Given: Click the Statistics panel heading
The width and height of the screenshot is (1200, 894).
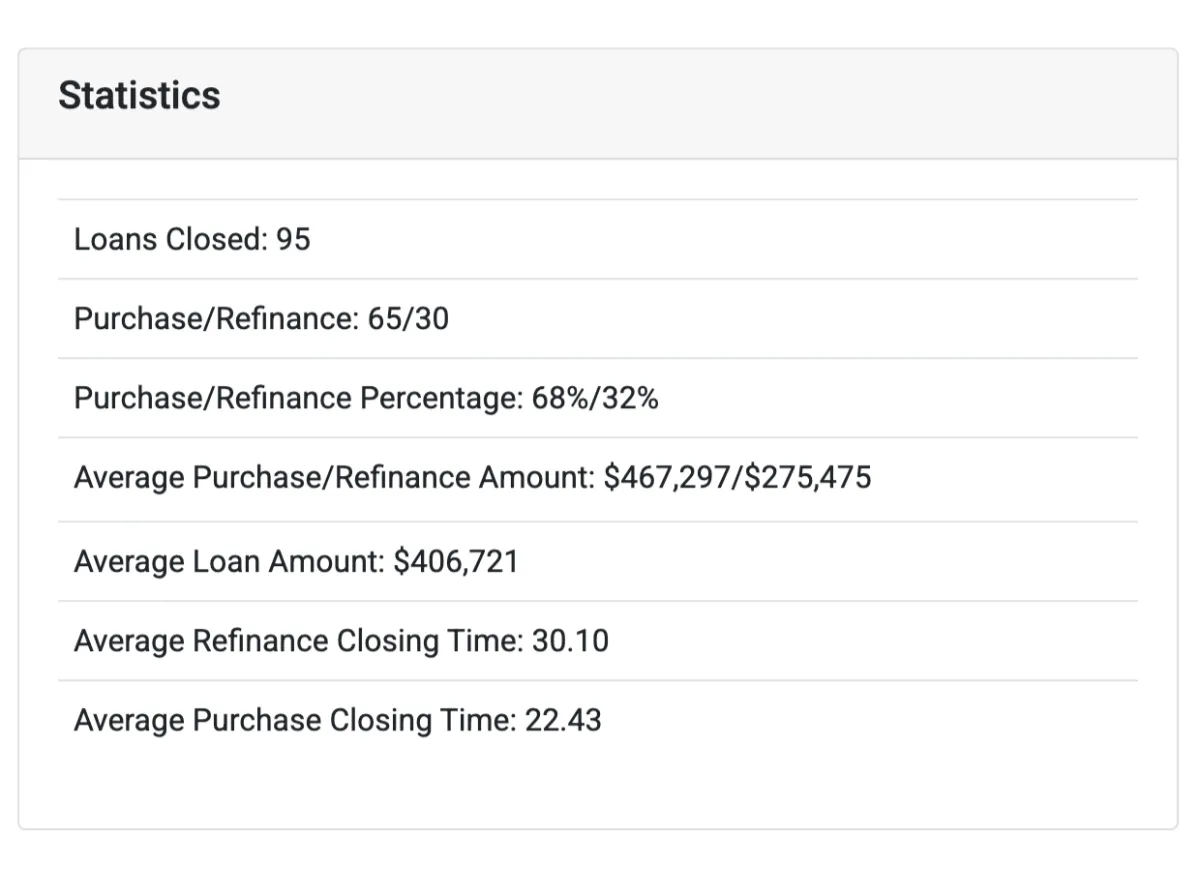Looking at the screenshot, I should click(139, 96).
